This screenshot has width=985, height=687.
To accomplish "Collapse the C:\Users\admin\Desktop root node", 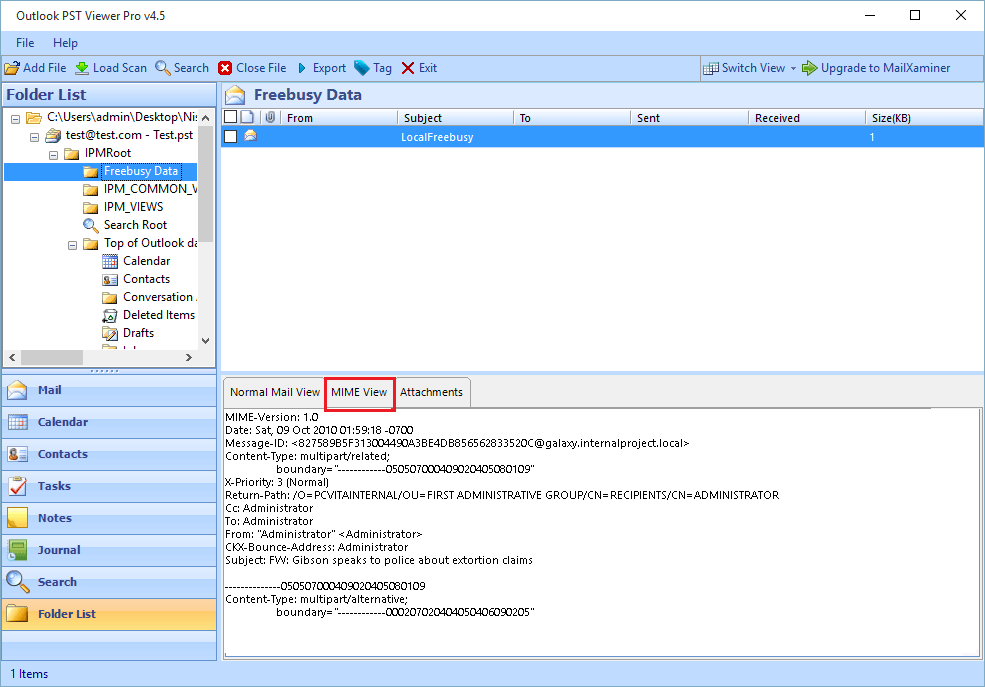I will pos(16,119).
